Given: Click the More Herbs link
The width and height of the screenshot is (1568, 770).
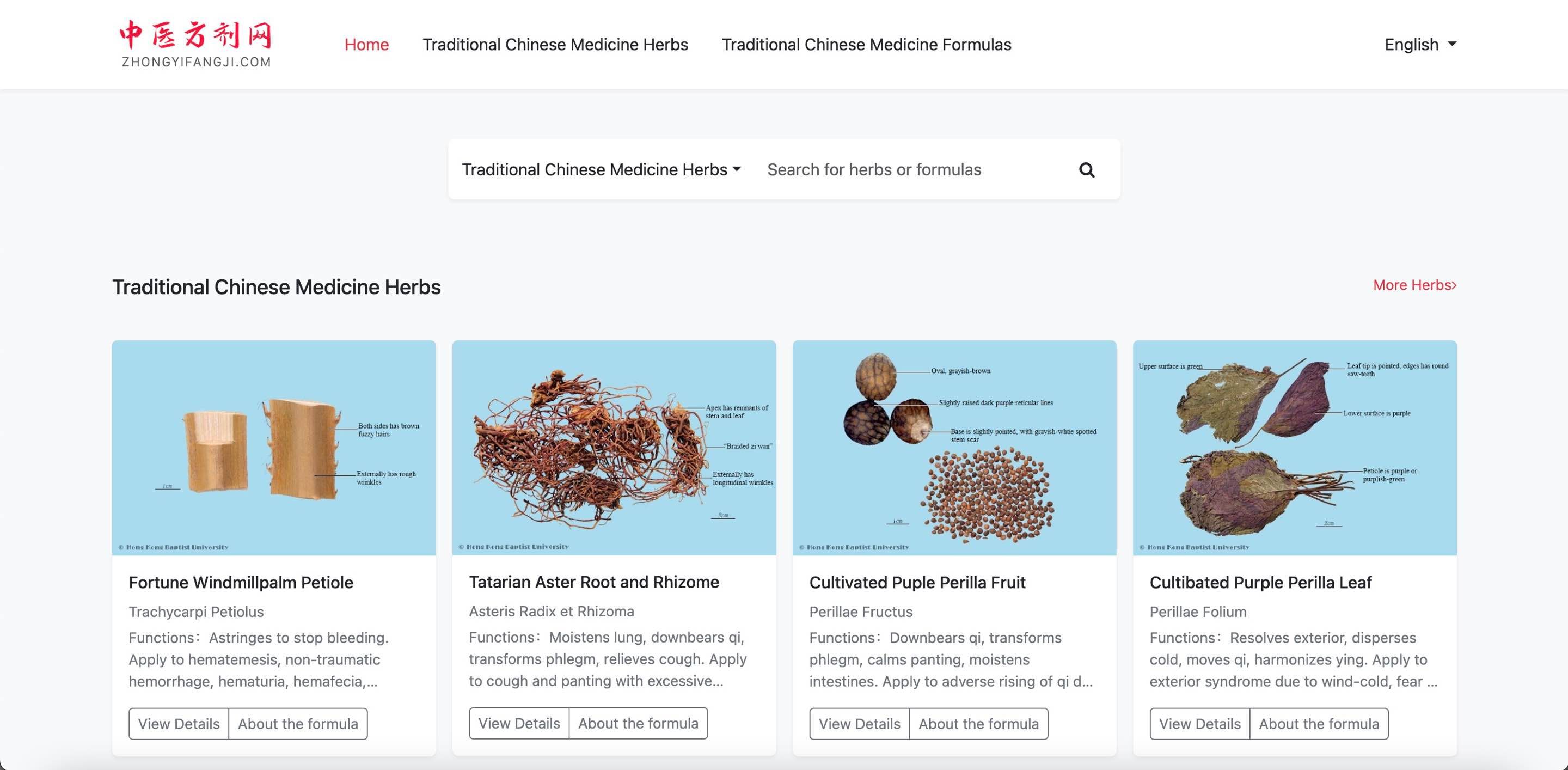Looking at the screenshot, I should [1415, 285].
